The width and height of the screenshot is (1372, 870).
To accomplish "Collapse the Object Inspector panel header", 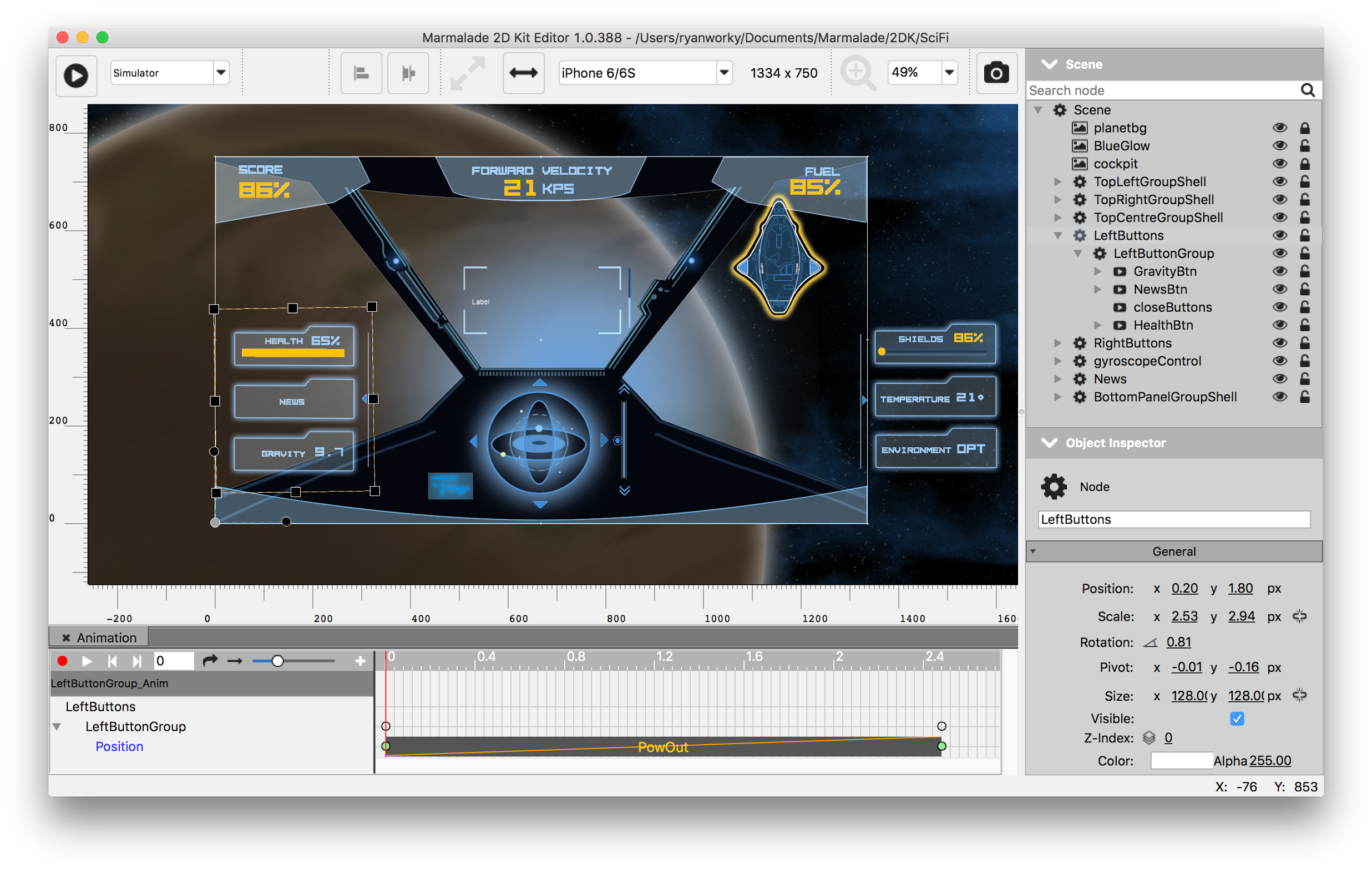I will click(1050, 443).
